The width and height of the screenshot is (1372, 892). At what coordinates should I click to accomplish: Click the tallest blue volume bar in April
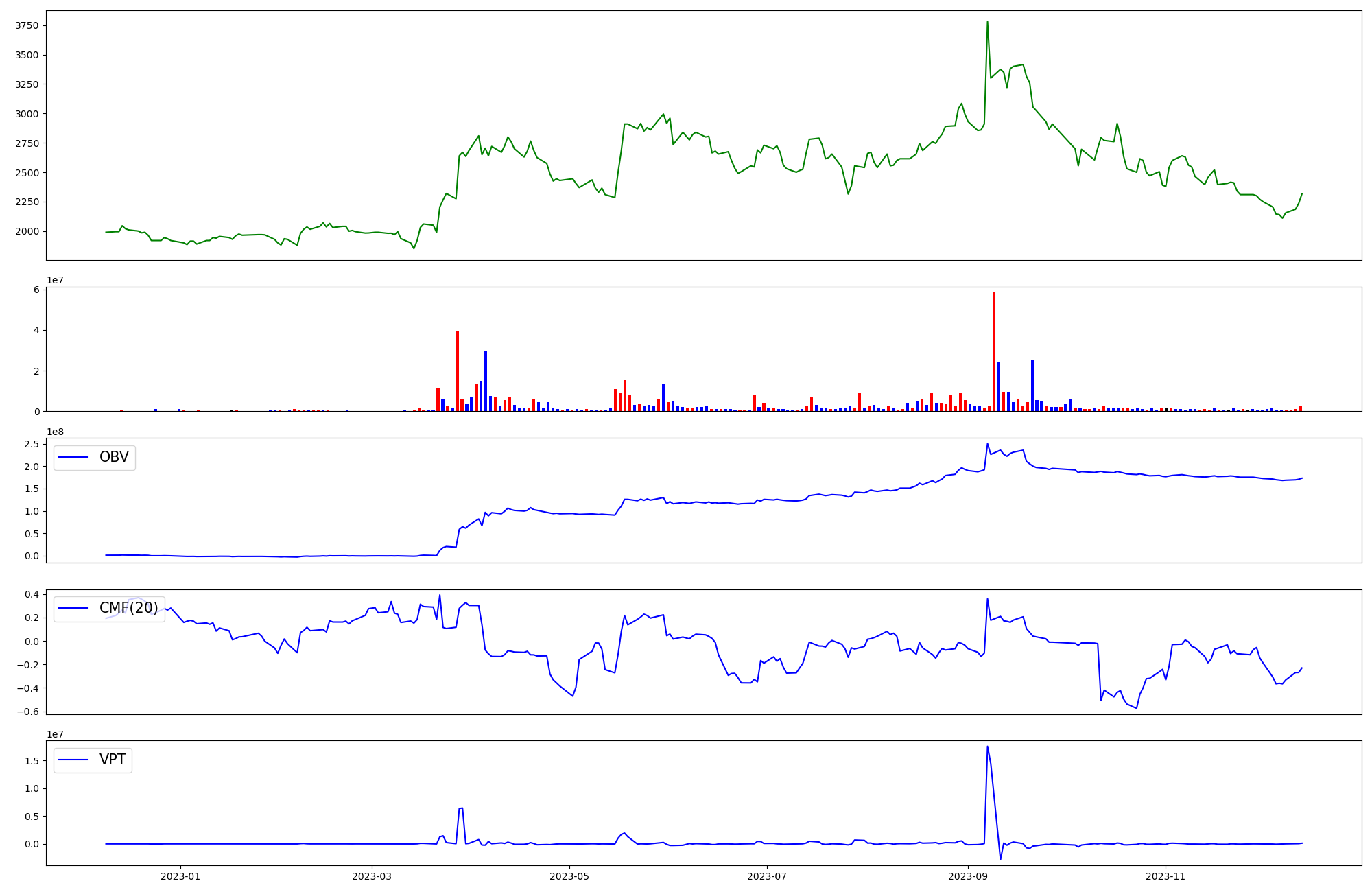pos(486,381)
